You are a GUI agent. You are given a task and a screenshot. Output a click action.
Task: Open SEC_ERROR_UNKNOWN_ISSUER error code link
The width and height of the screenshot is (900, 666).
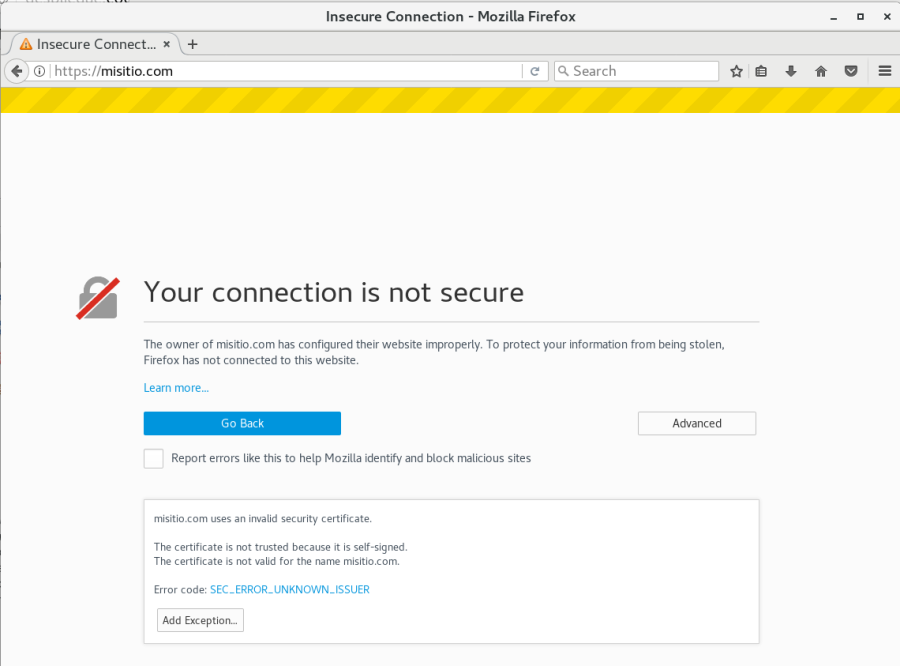[290, 590]
